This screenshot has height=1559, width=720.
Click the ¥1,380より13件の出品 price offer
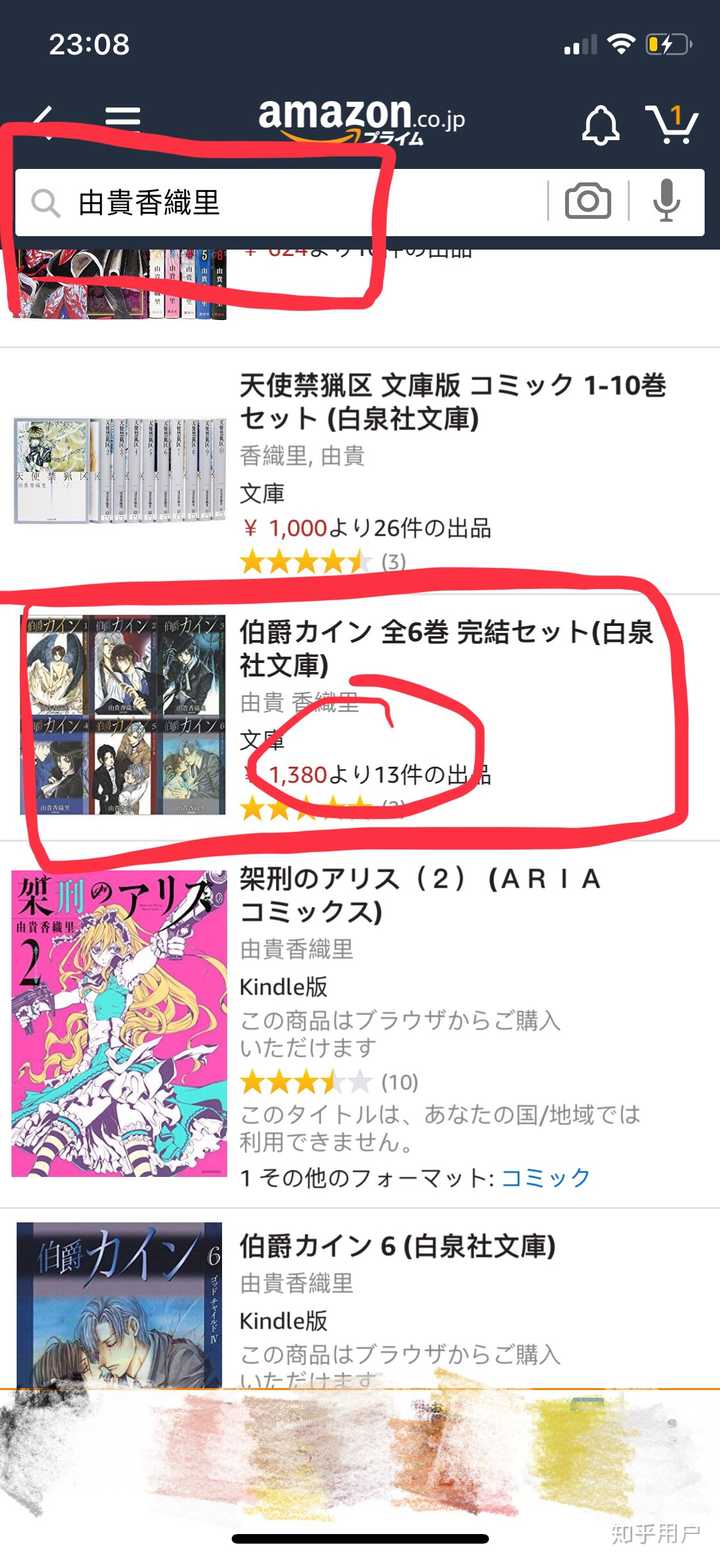[x=366, y=774]
